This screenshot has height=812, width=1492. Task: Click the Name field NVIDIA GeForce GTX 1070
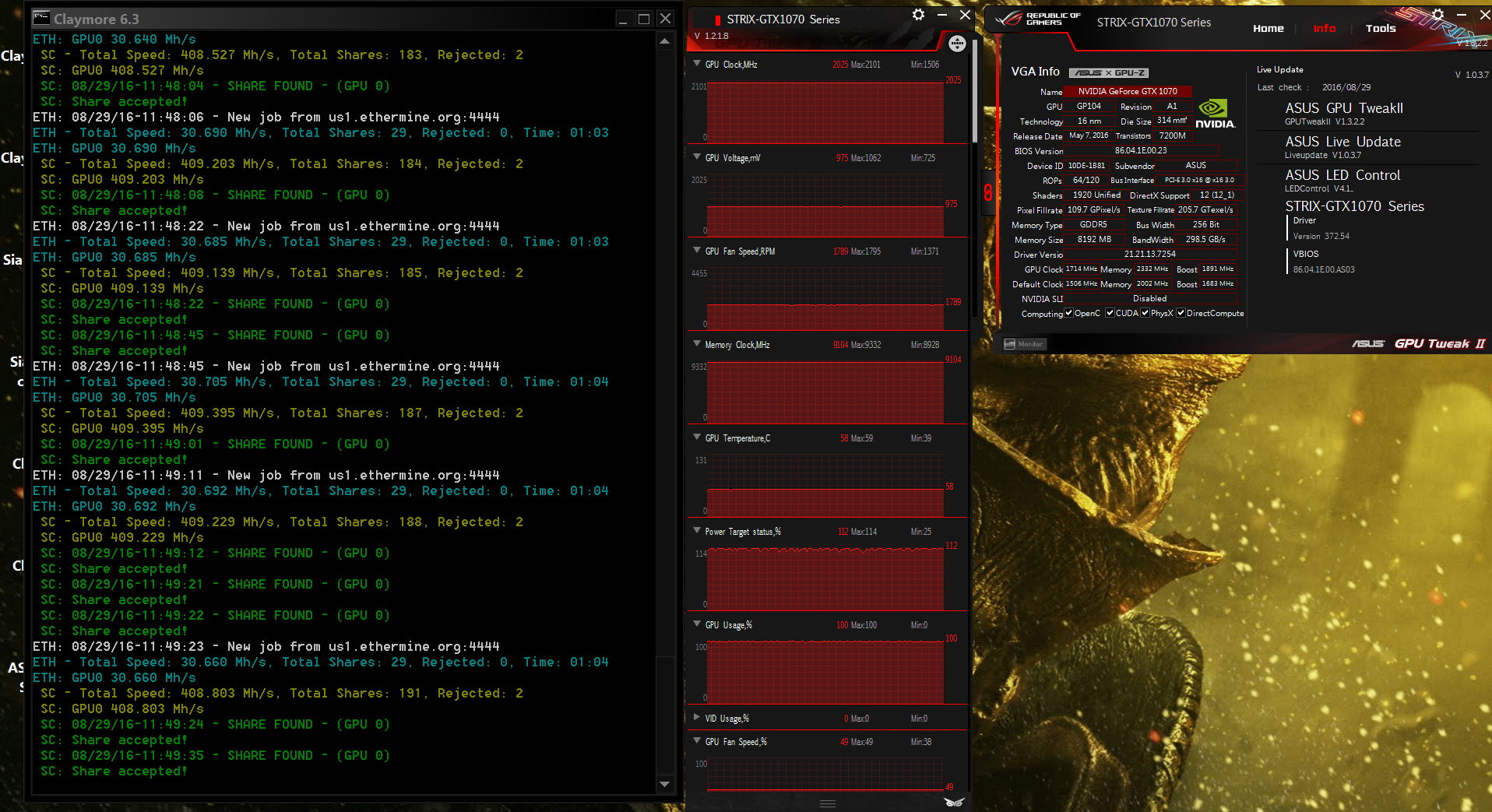[x=1127, y=91]
